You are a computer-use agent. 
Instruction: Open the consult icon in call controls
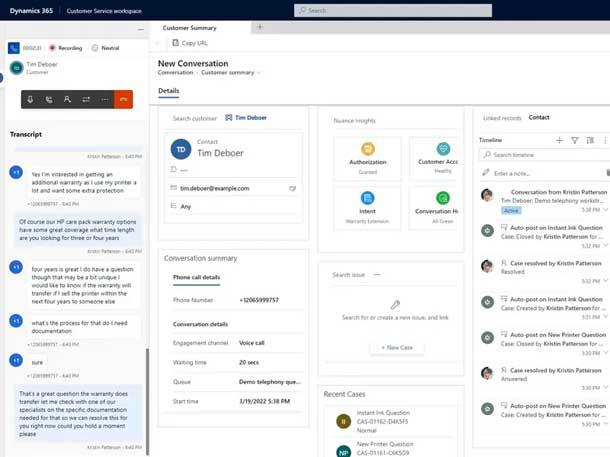click(x=67, y=100)
